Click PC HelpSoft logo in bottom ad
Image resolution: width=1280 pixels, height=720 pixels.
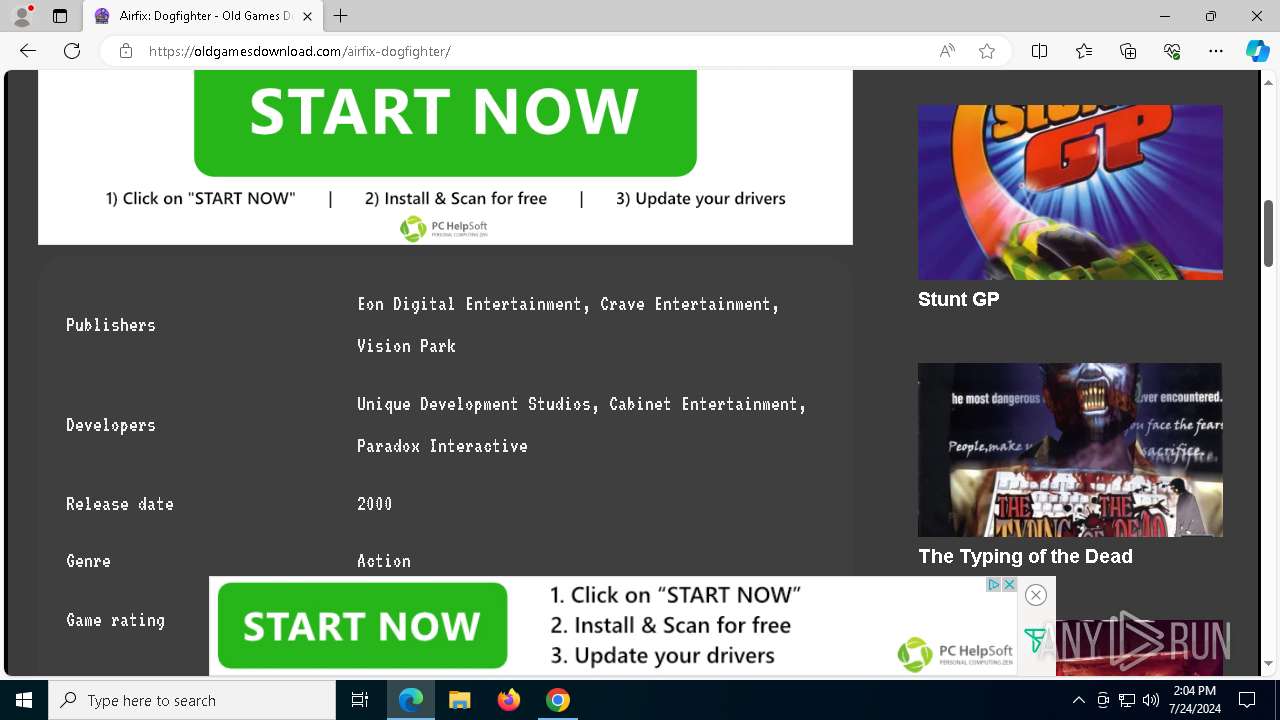click(955, 654)
